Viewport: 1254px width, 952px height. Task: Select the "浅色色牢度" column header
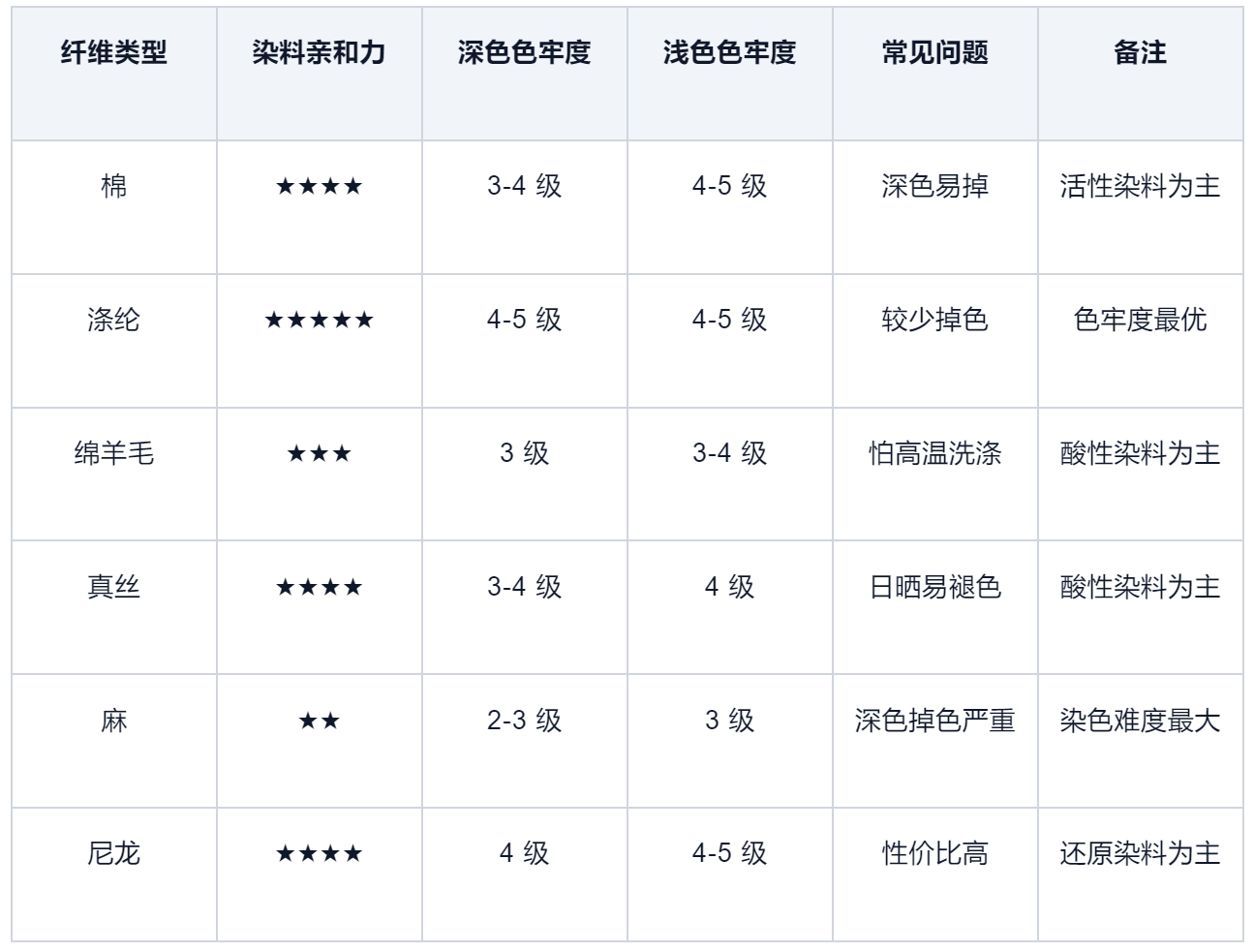click(729, 53)
